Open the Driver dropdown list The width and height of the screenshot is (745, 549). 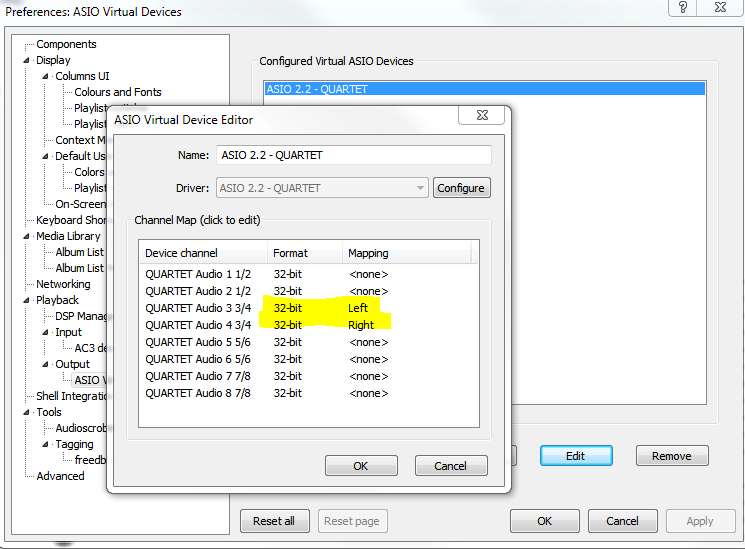(x=419, y=187)
